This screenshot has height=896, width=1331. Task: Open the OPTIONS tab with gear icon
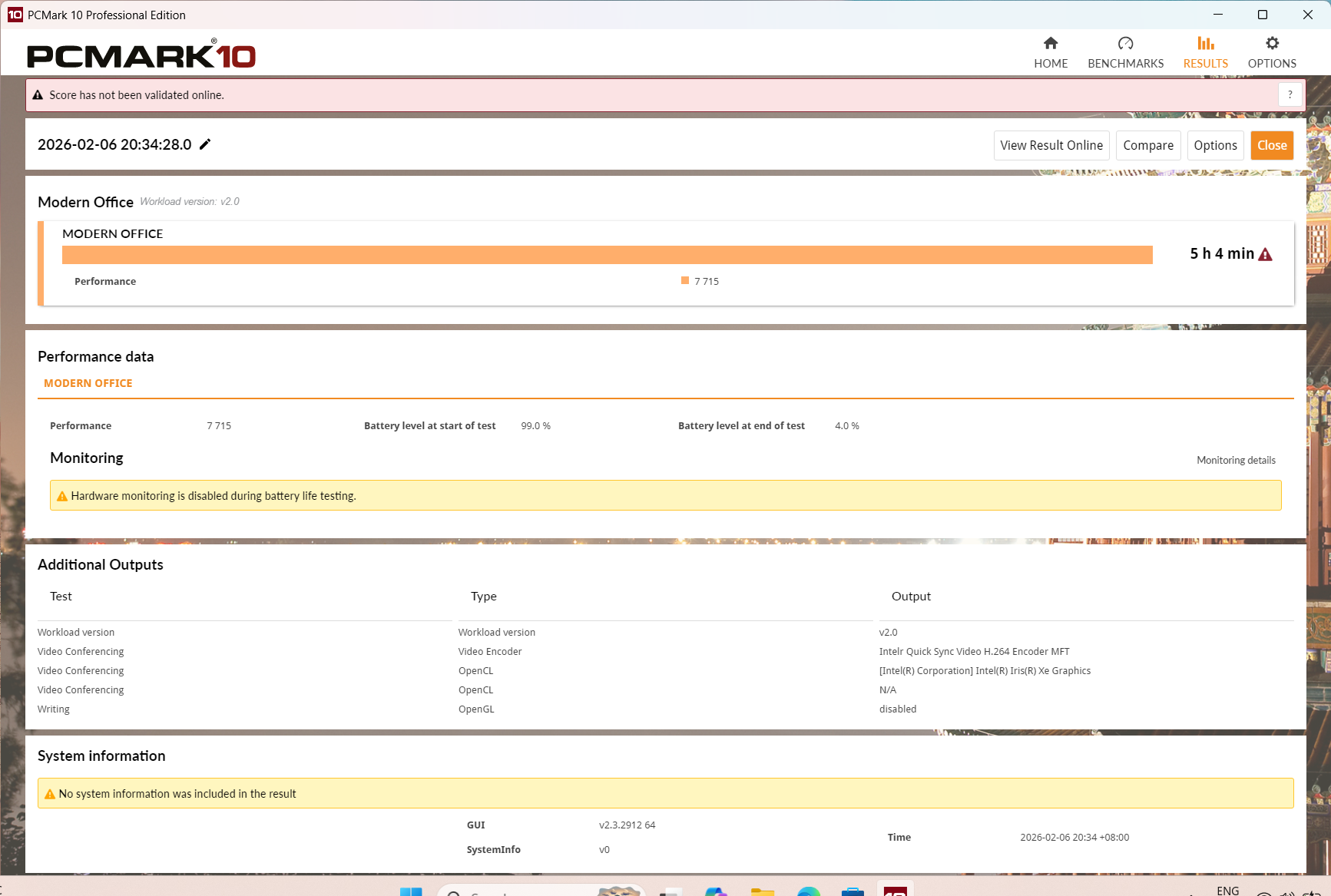point(1272,53)
